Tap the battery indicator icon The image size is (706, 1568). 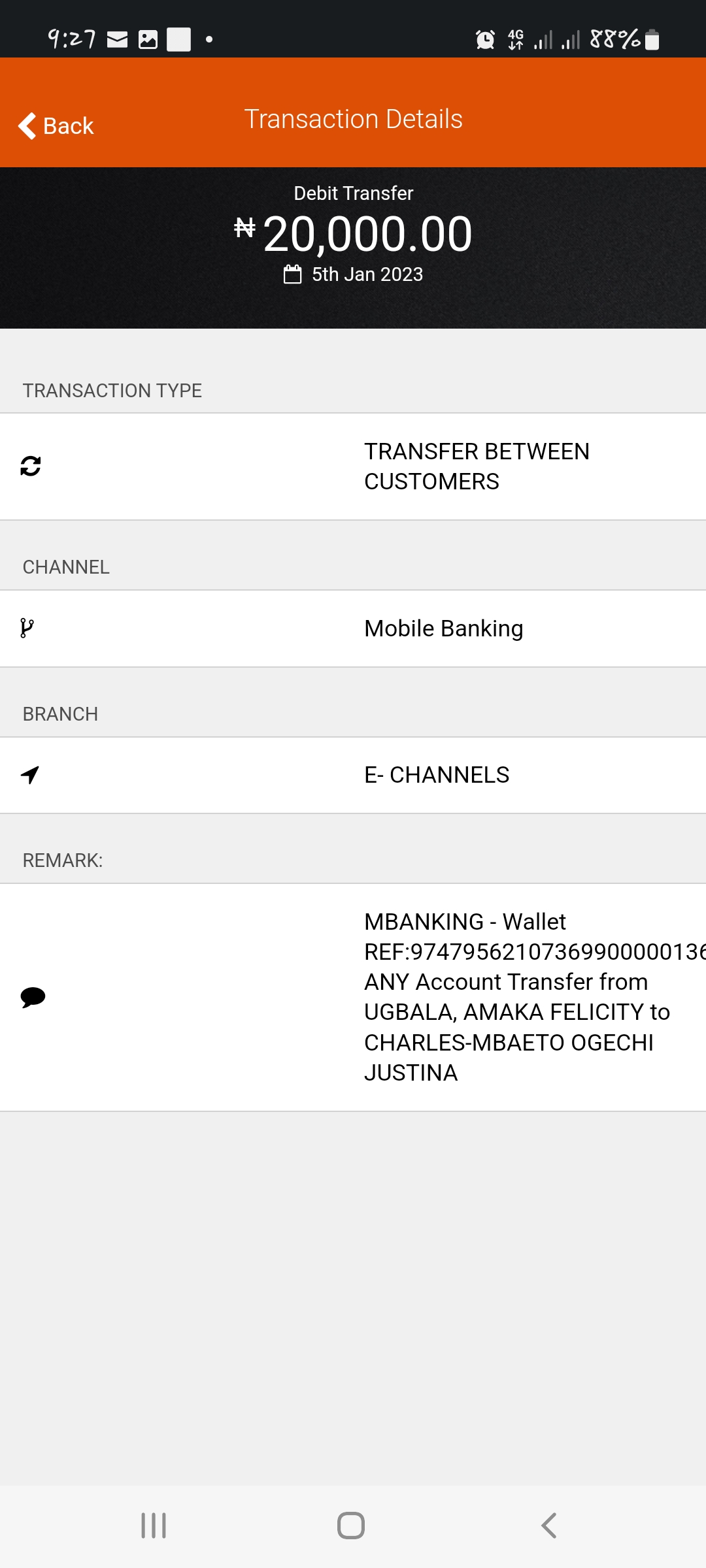(652, 39)
